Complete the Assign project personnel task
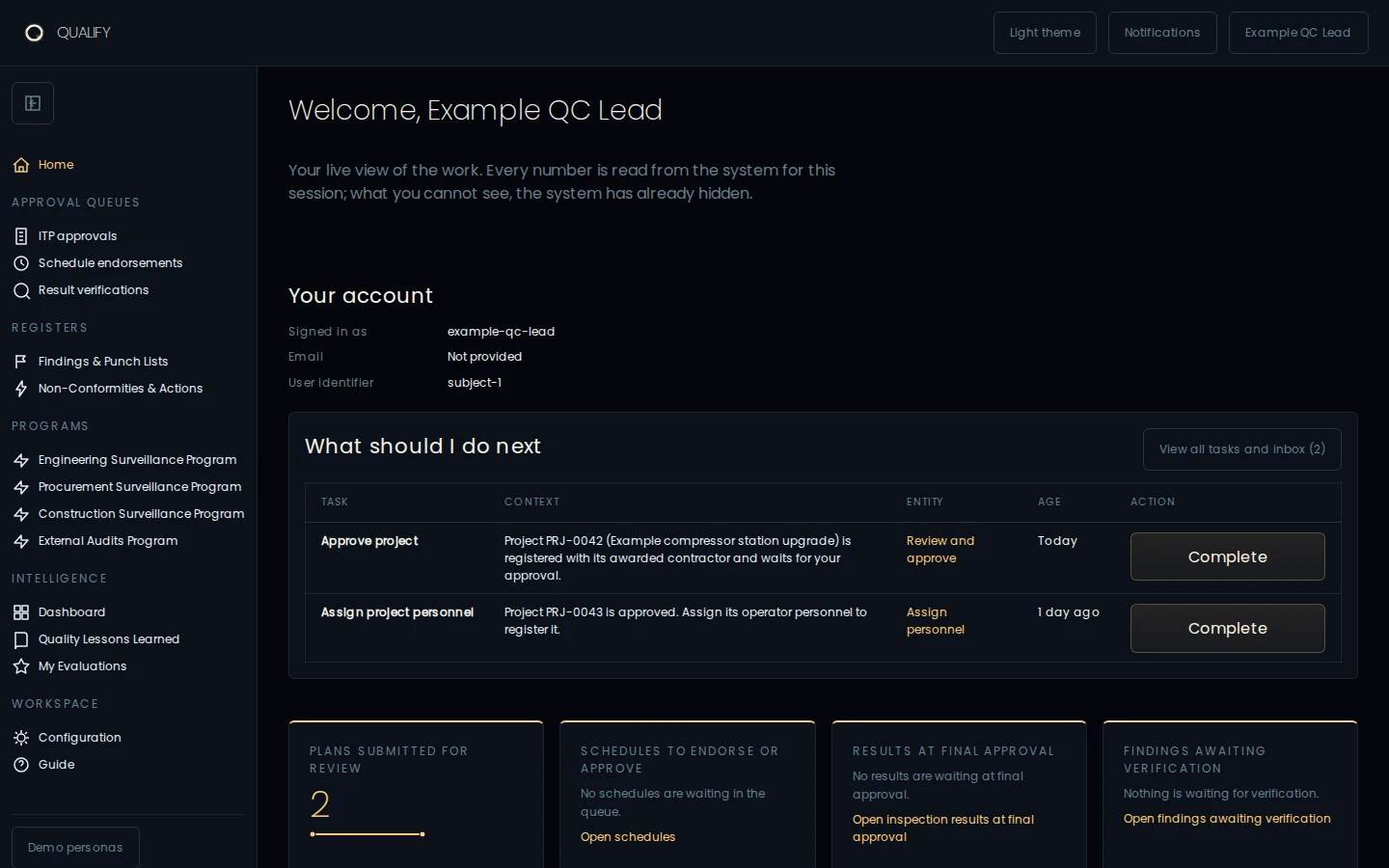 pyautogui.click(x=1227, y=628)
